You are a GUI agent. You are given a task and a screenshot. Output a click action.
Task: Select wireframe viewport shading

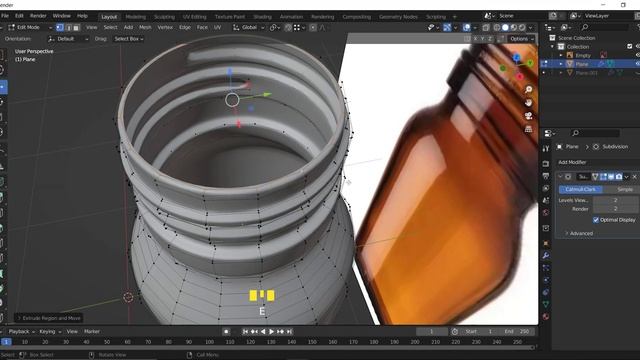click(x=497, y=27)
